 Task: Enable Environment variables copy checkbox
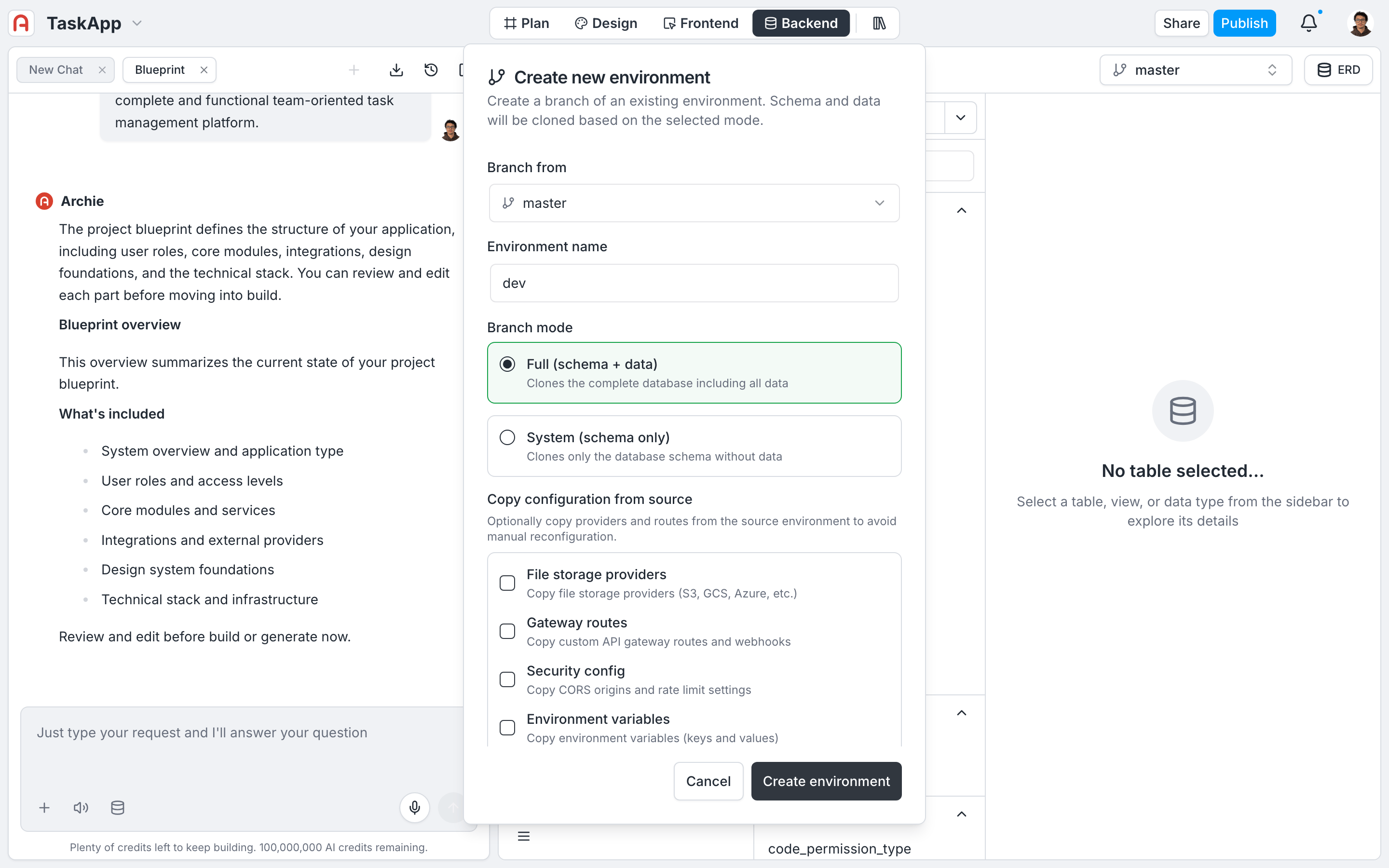coord(507,727)
